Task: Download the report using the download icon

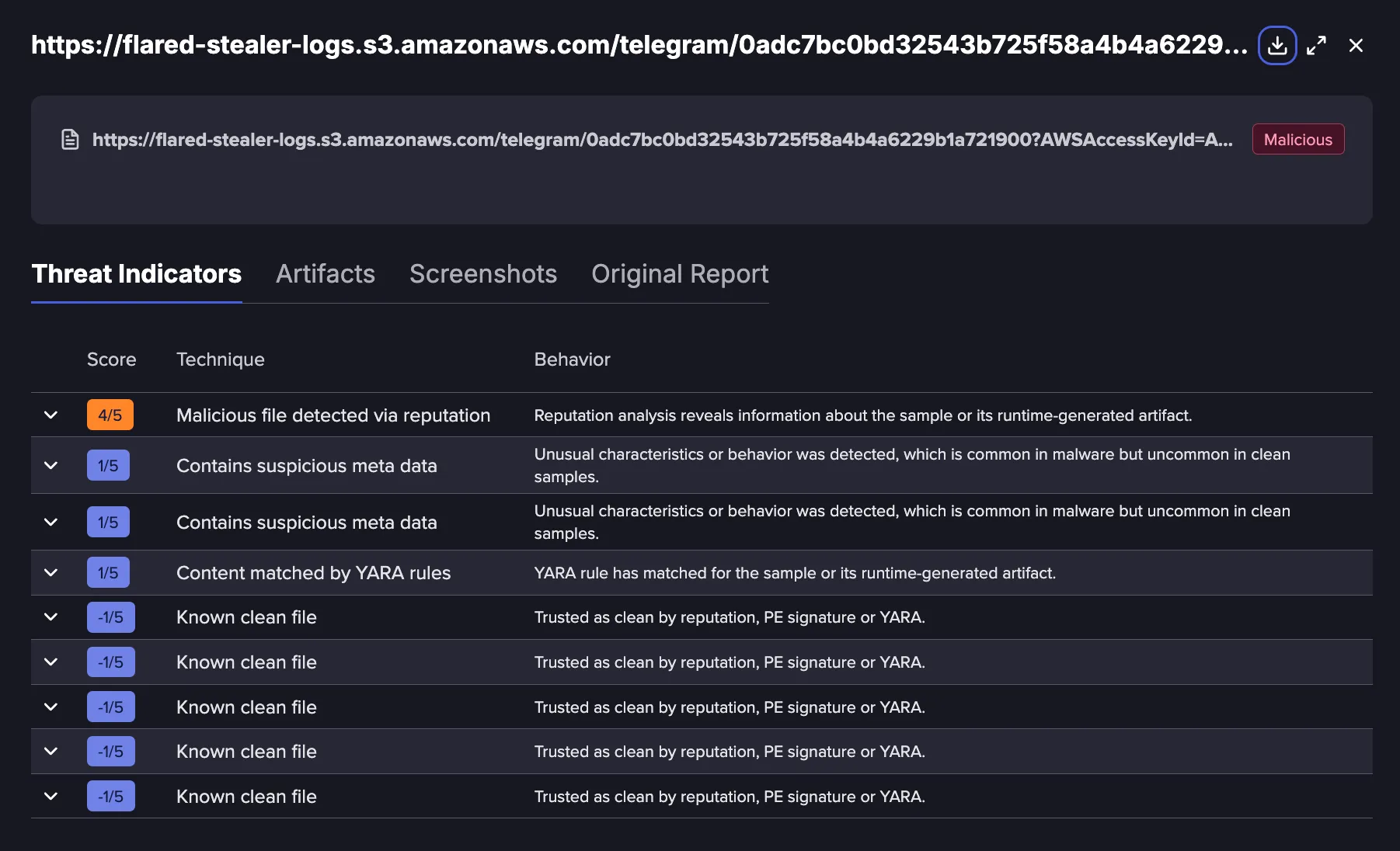Action: pos(1277,46)
